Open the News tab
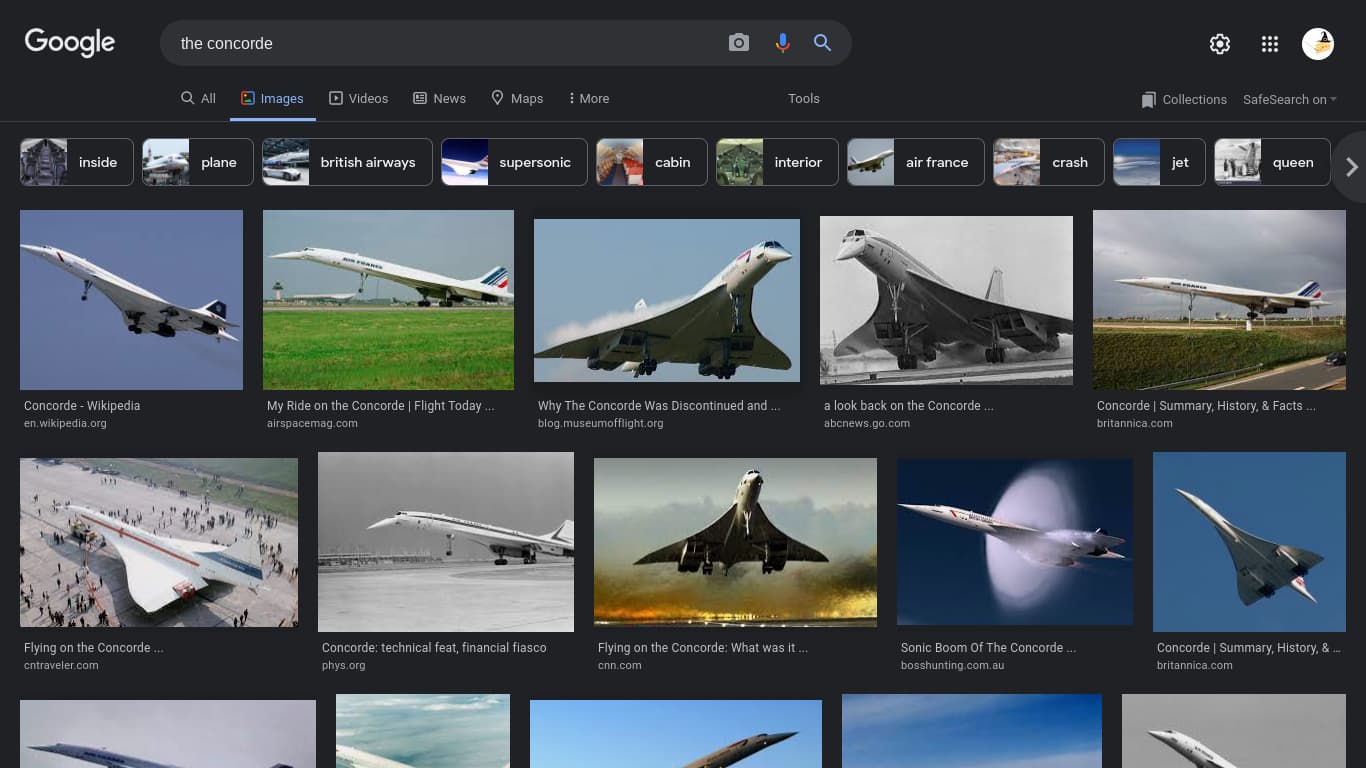The image size is (1366, 768). pos(439,98)
